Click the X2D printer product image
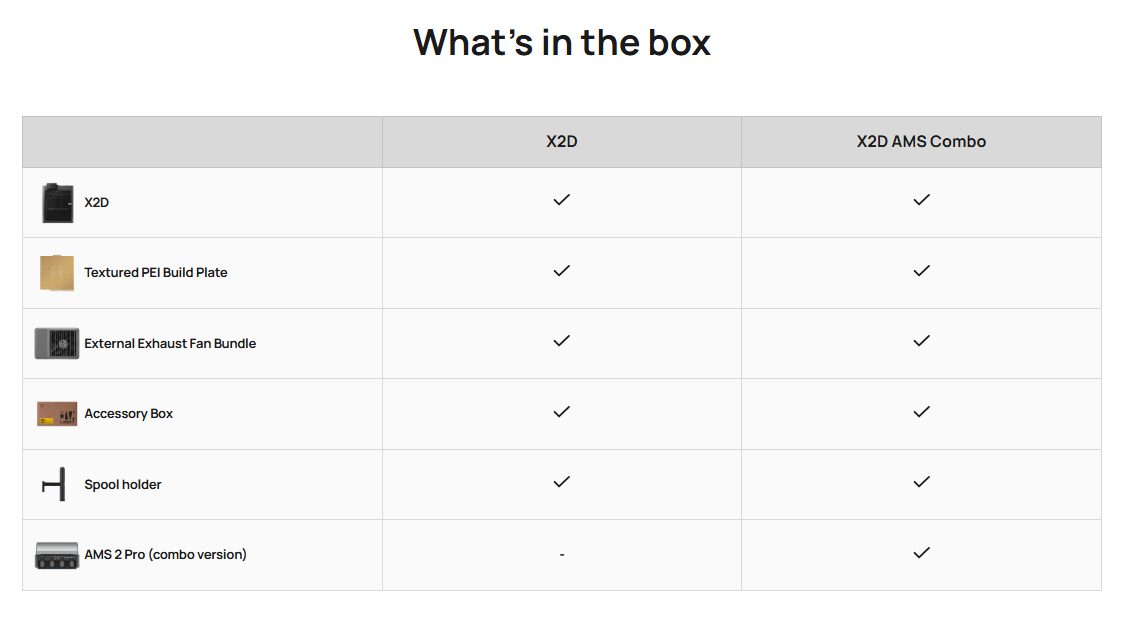This screenshot has height=631, width=1136. (x=57, y=203)
